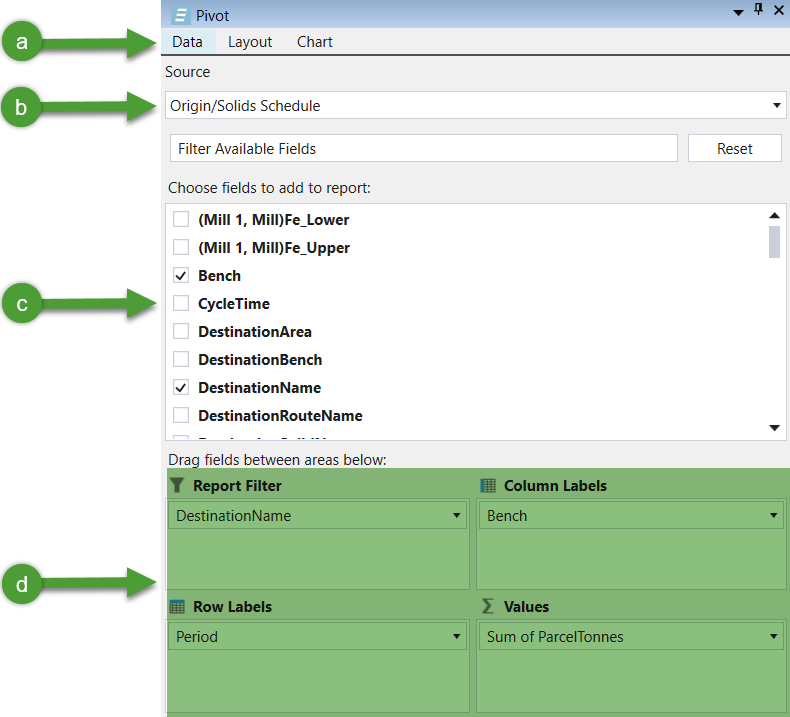Open the Pivot panel options arrow menu
Viewport: 790px width, 717px height.
pyautogui.click(x=738, y=13)
